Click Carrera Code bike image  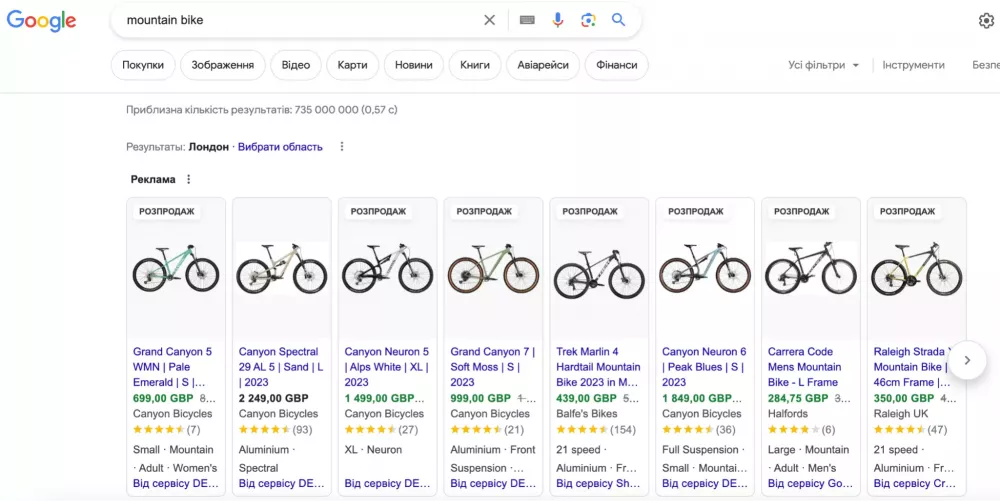click(811, 268)
